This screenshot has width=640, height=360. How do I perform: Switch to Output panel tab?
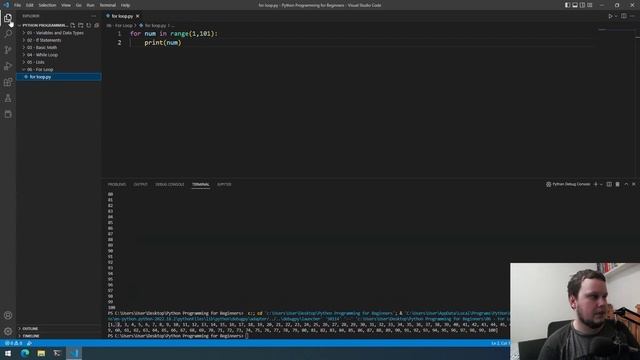click(x=140, y=184)
